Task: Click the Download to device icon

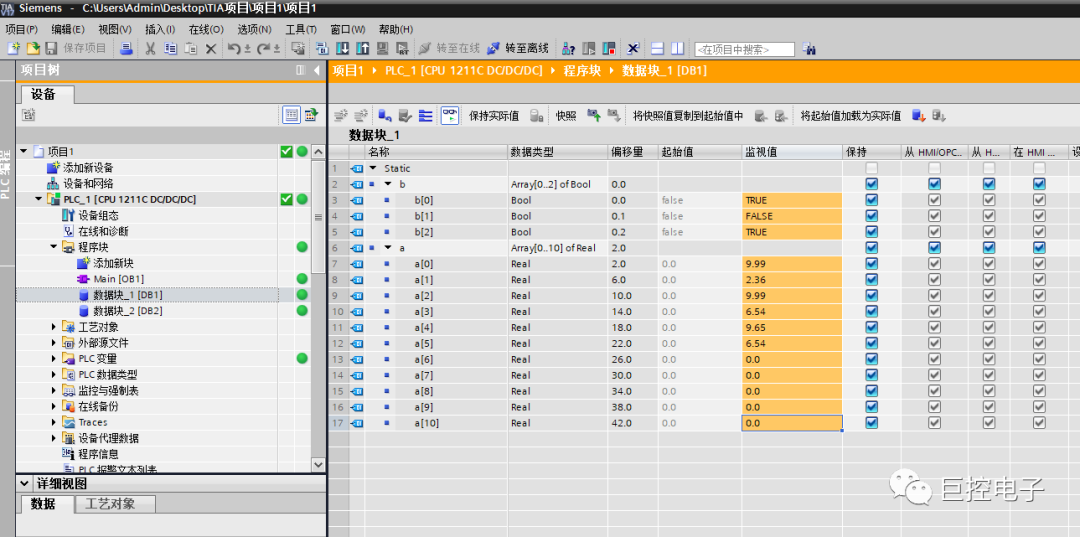Action: pos(342,49)
